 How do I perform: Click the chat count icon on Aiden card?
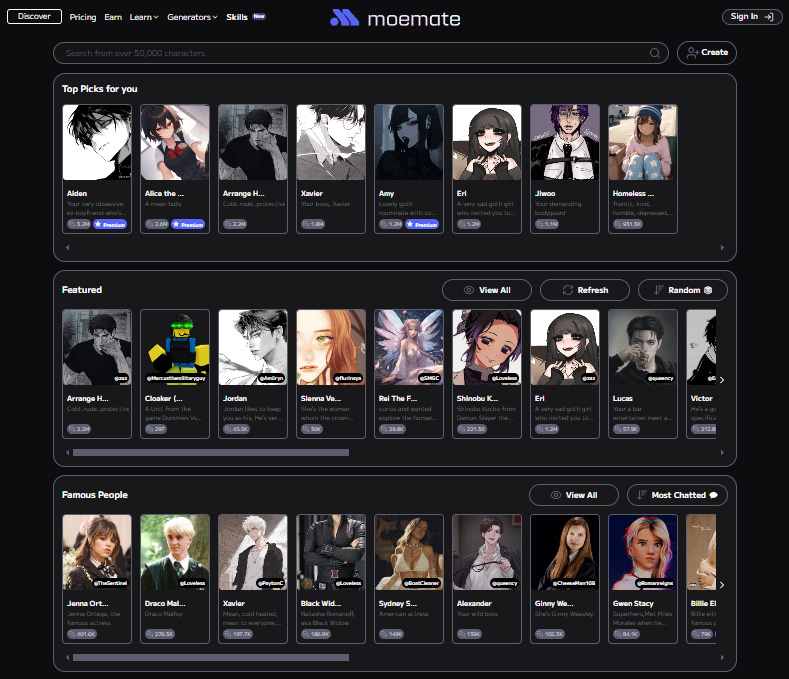[x=72, y=224]
